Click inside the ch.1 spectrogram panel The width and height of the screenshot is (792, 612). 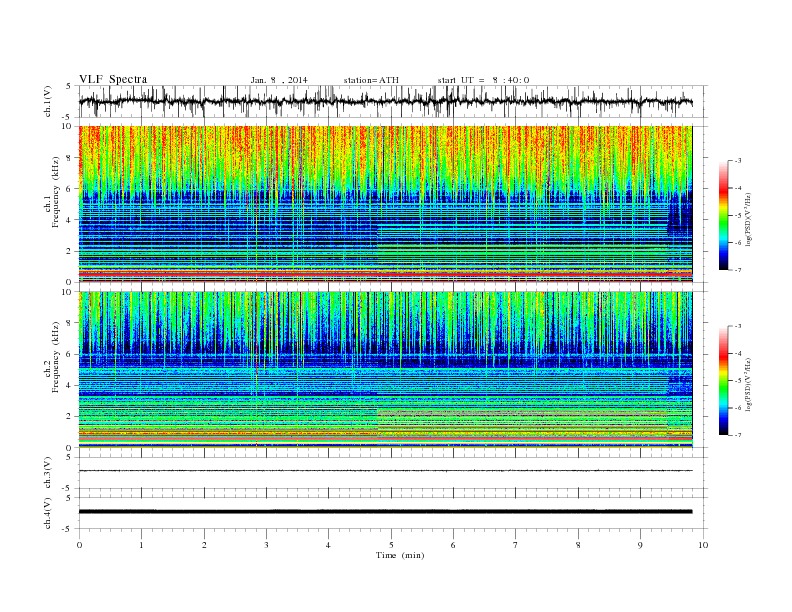click(x=385, y=204)
